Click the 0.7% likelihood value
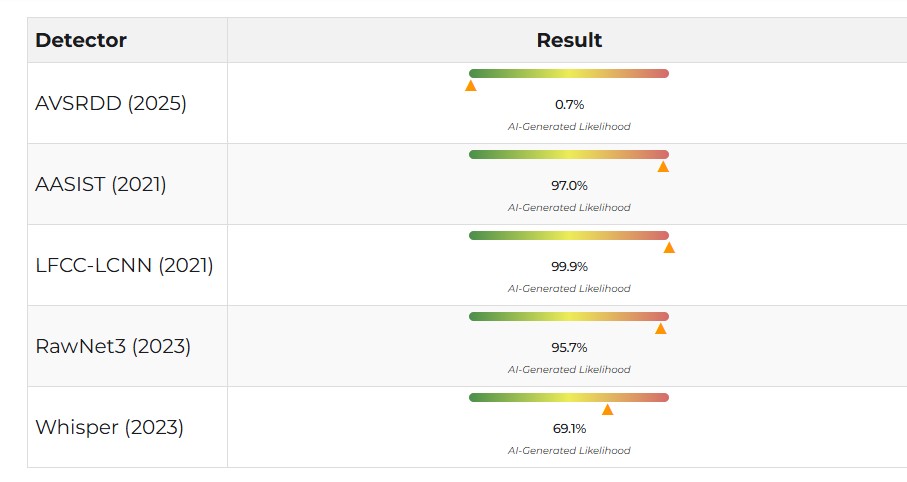Viewport: 907px width, 482px height. pyautogui.click(x=569, y=104)
